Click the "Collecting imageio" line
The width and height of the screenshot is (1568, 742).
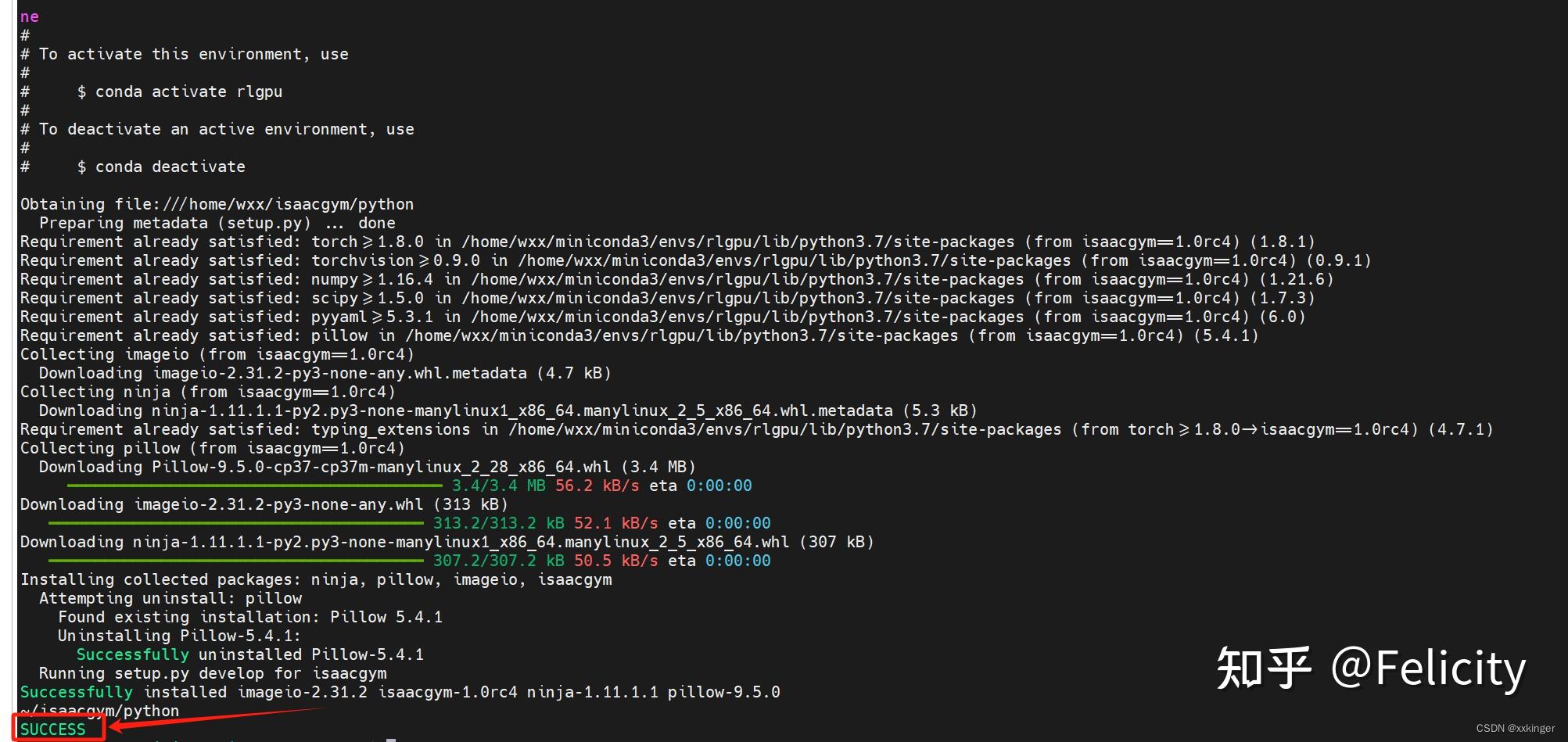(217, 354)
